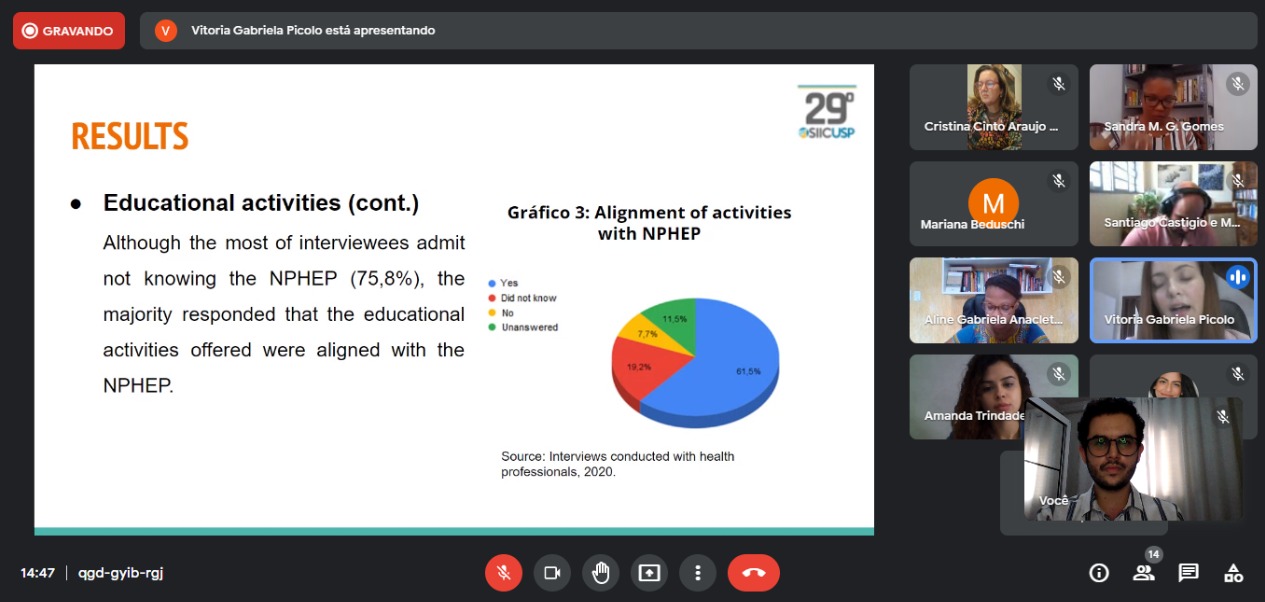Leave the call with the red button
Screen dimensions: 1265x602
753,573
